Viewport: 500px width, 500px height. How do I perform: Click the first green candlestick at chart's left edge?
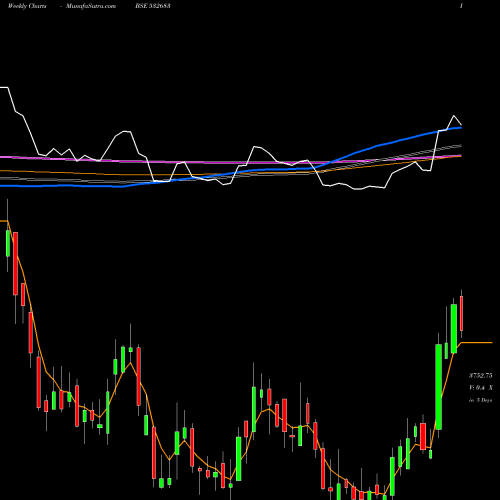tap(8, 243)
